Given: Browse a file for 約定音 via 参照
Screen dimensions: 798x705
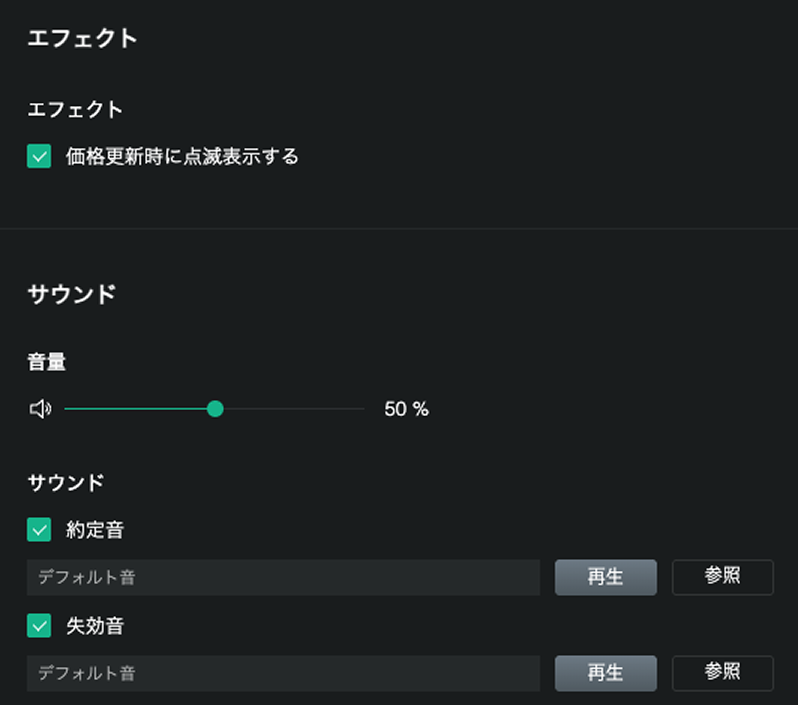Looking at the screenshot, I should click(x=722, y=577).
